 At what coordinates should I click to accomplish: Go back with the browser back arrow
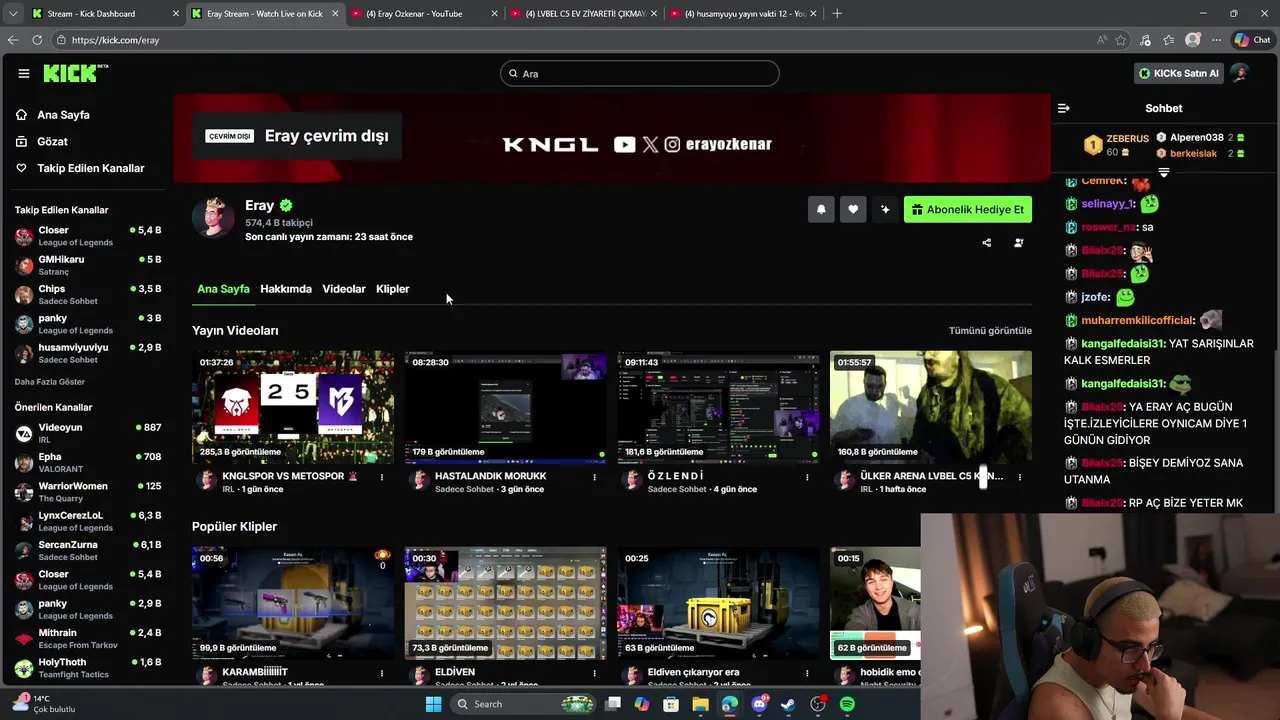tap(13, 40)
